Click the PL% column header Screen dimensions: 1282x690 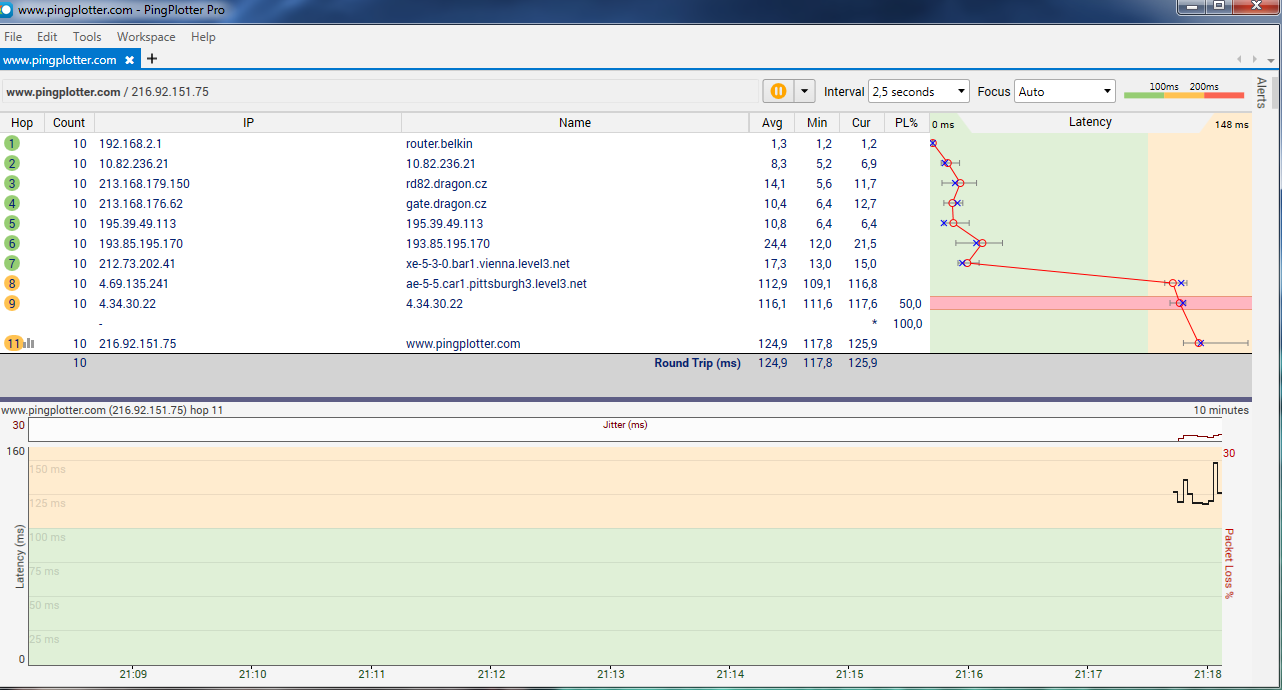[907, 123]
